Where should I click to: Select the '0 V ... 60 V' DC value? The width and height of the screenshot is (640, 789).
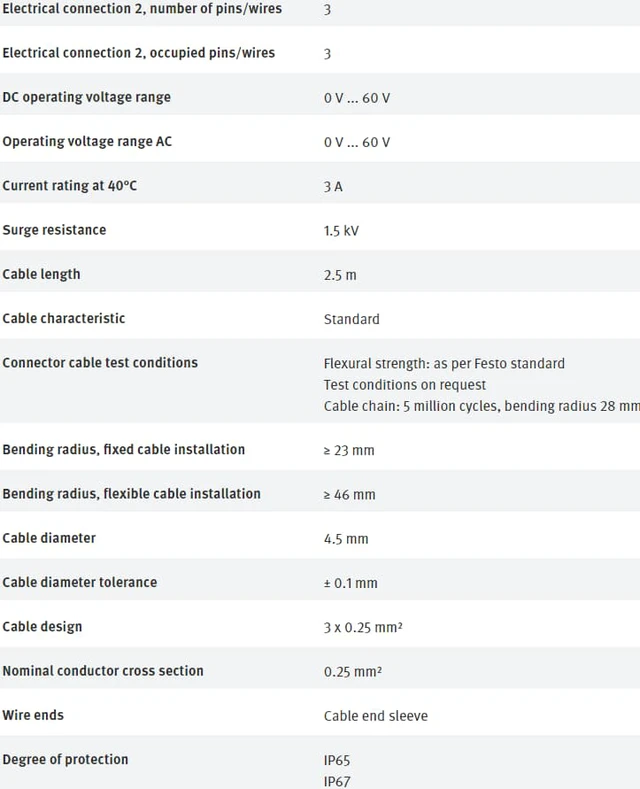[x=357, y=98]
